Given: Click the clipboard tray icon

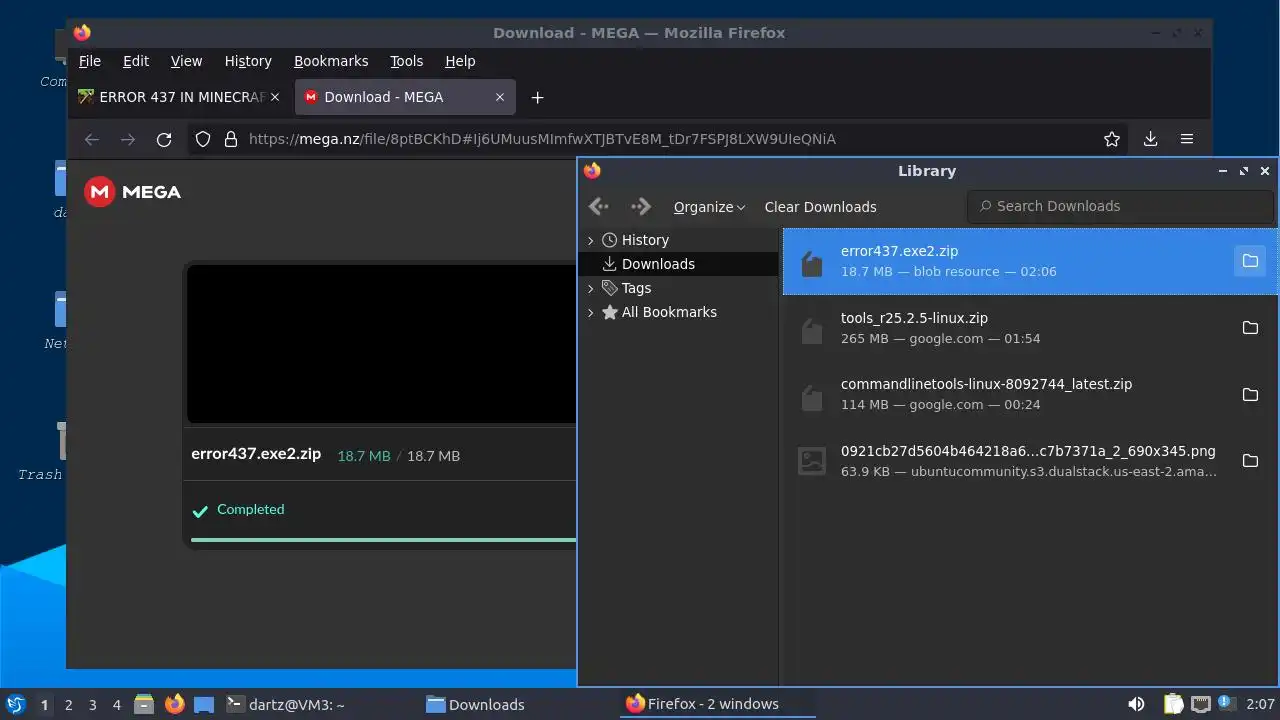Looking at the screenshot, I should (1174, 704).
